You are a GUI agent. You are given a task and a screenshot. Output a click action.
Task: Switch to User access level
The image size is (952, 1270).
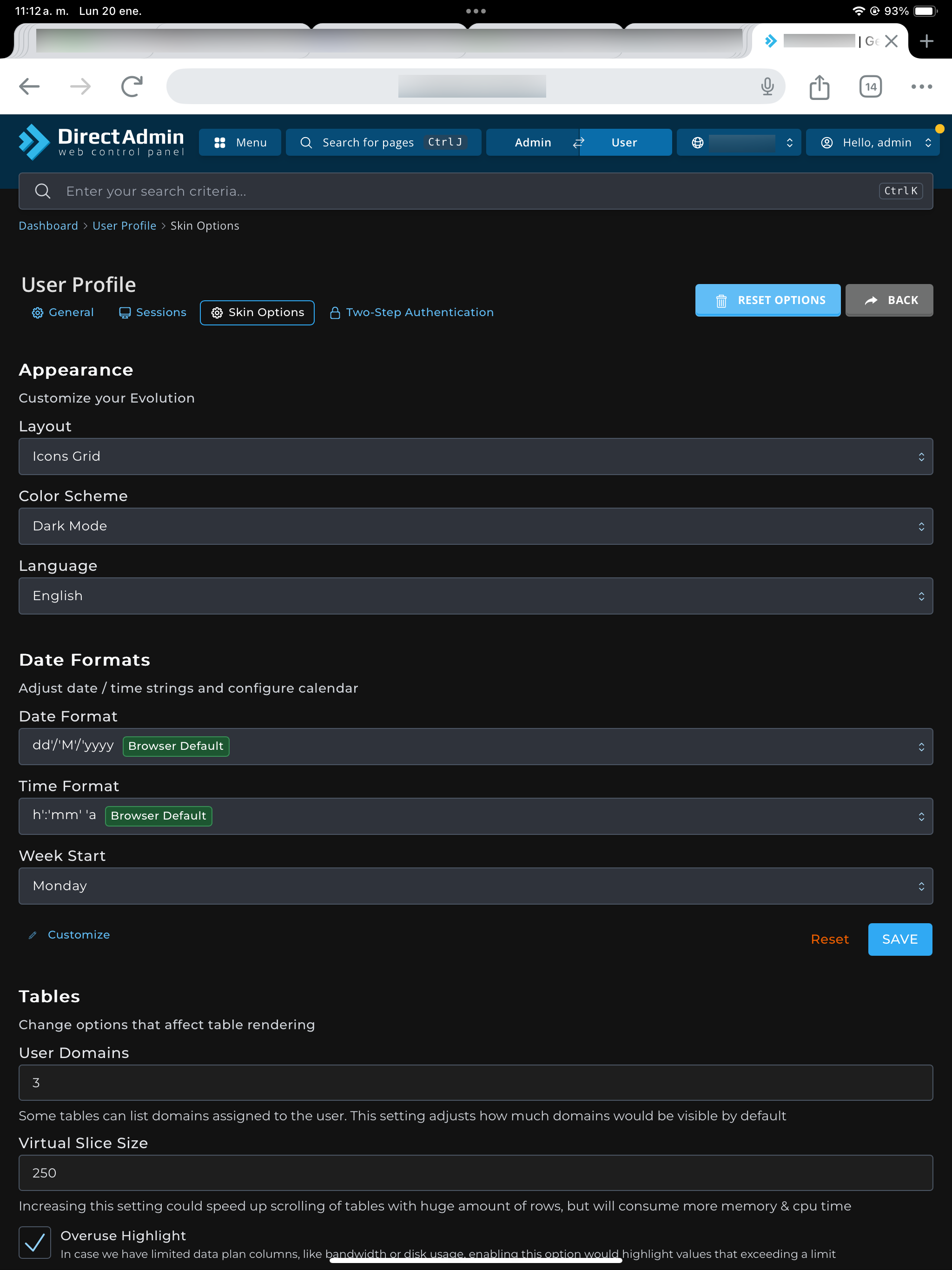point(624,142)
